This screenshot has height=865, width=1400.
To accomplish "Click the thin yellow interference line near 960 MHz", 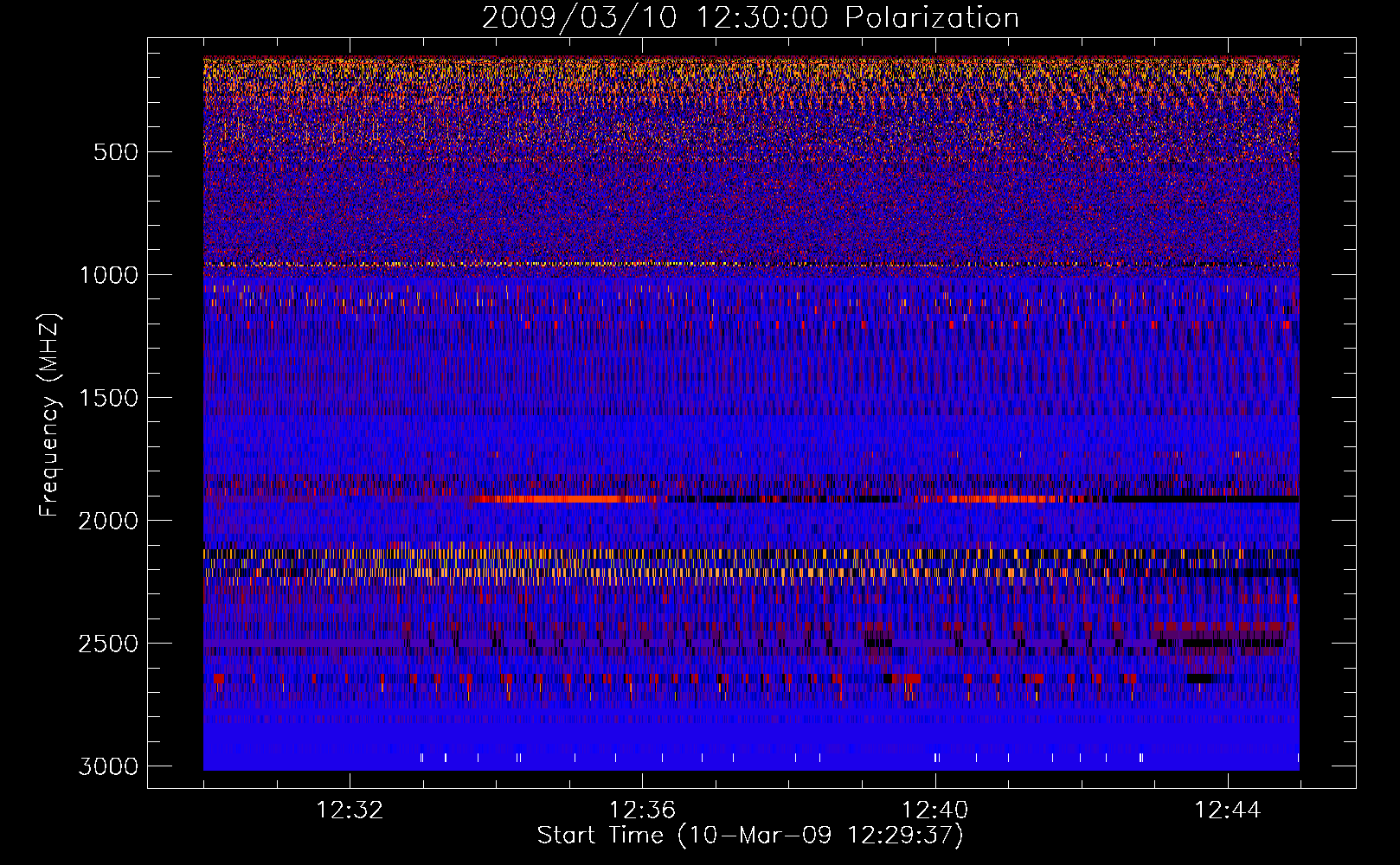I will tap(751, 265).
